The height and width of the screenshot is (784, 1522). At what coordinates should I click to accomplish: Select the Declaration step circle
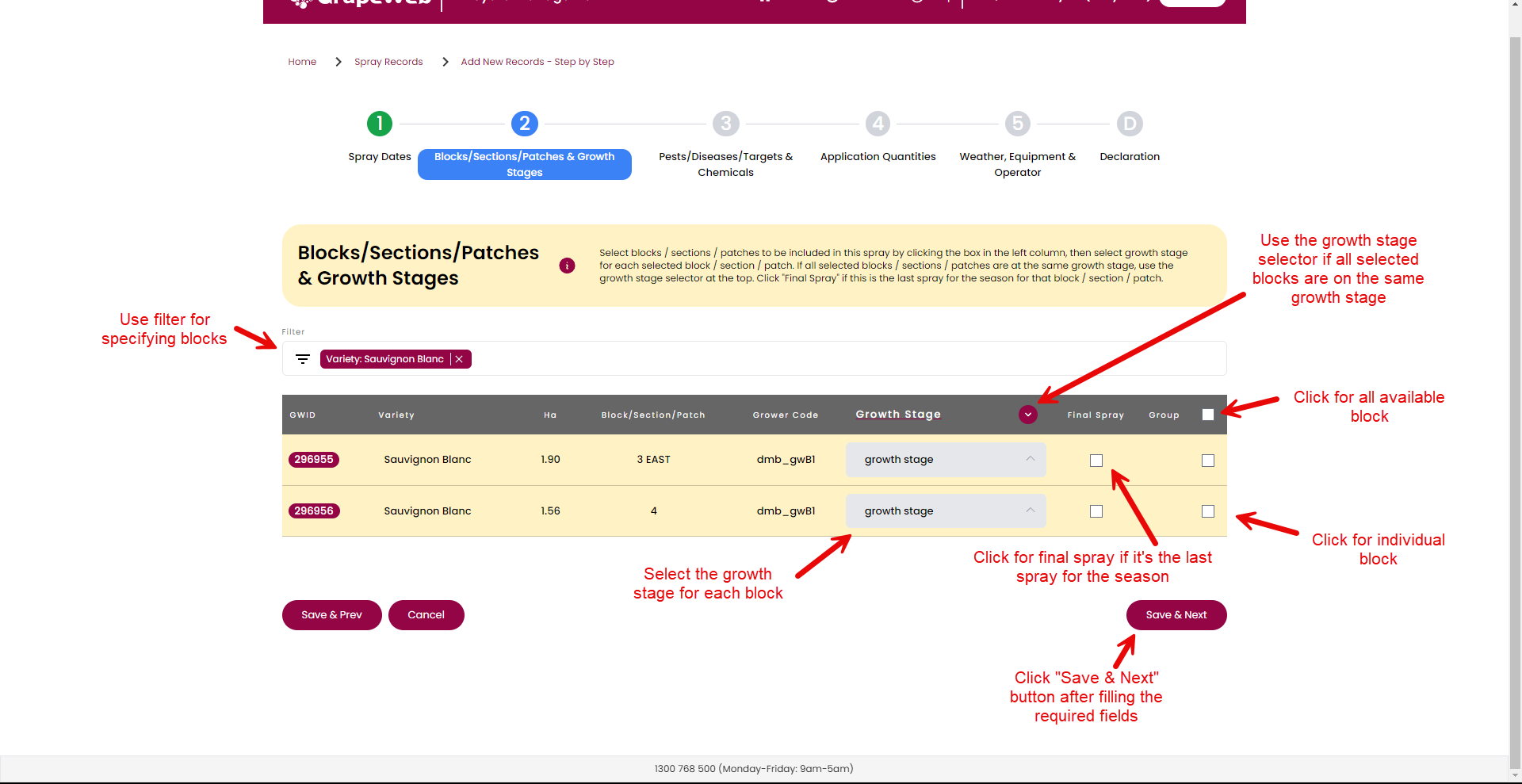tap(1129, 124)
